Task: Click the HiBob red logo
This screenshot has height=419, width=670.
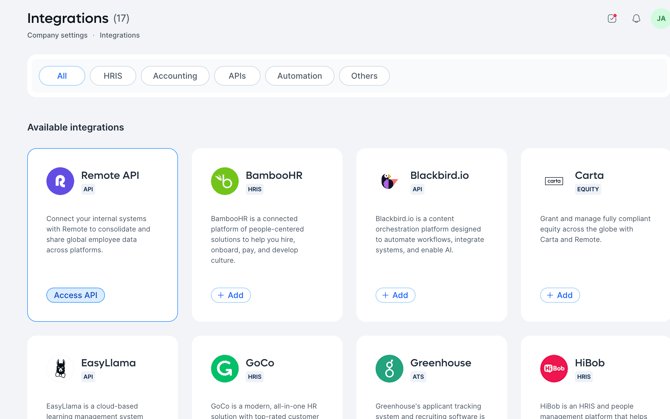Action: pyautogui.click(x=554, y=369)
